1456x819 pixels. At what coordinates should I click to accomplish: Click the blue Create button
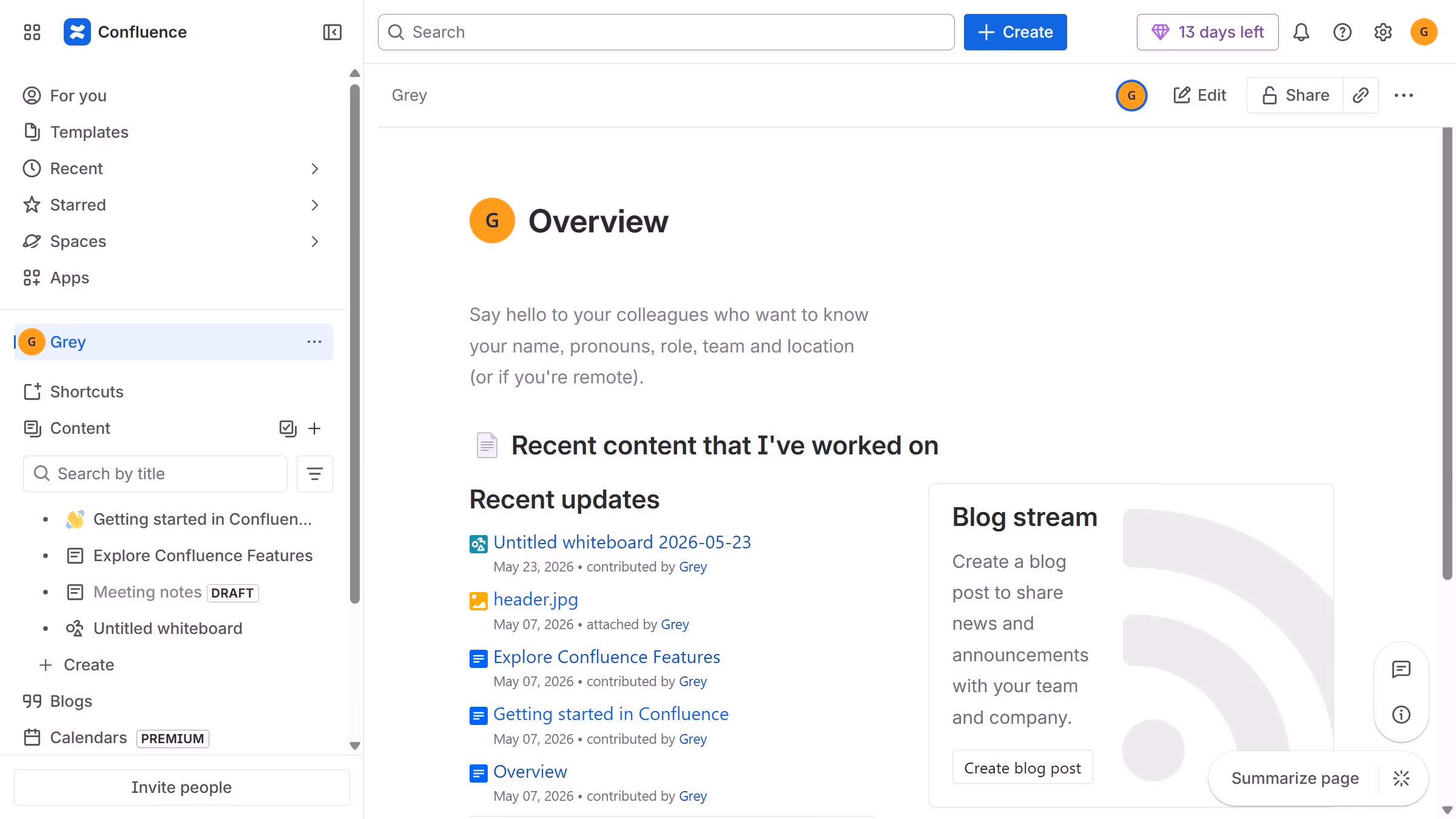pyautogui.click(x=1015, y=32)
